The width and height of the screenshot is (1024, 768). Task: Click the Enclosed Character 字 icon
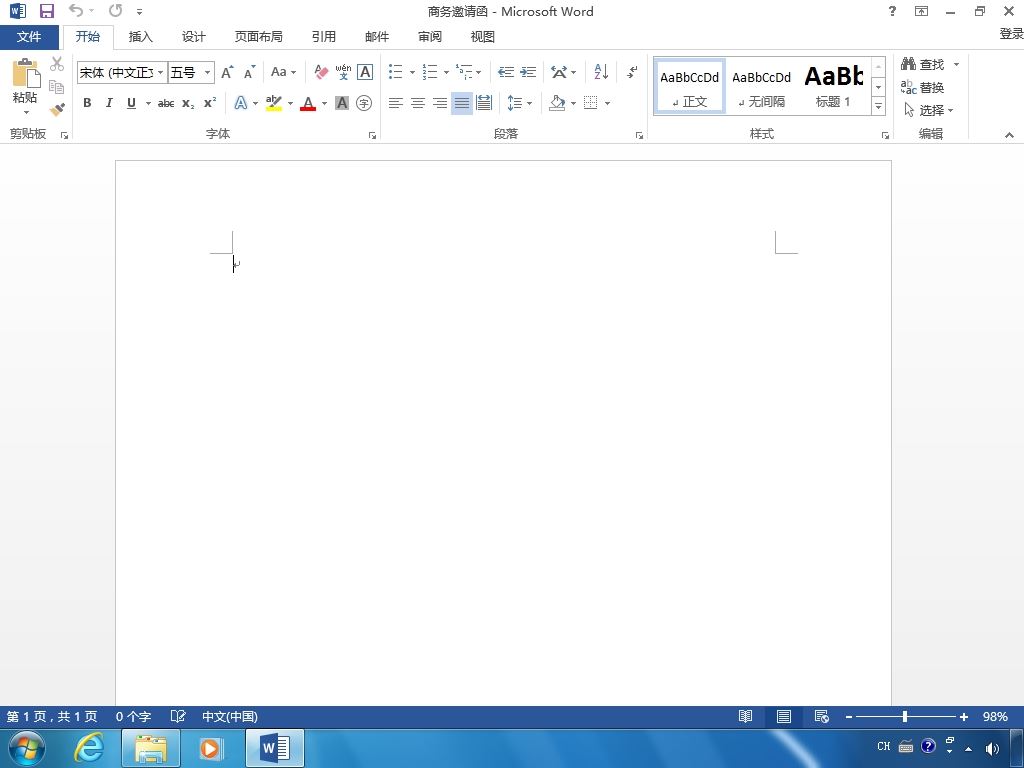point(364,103)
